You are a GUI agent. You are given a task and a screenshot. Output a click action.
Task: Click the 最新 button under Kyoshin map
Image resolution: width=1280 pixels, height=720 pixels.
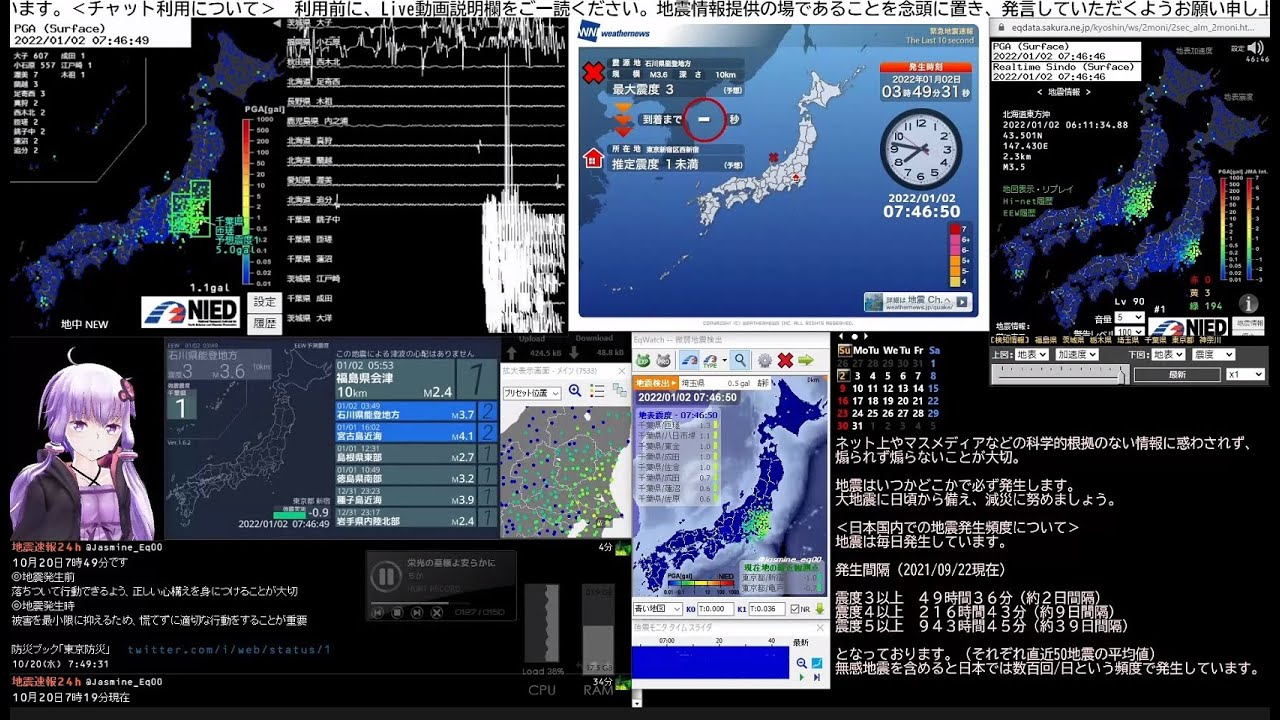click(x=1177, y=374)
